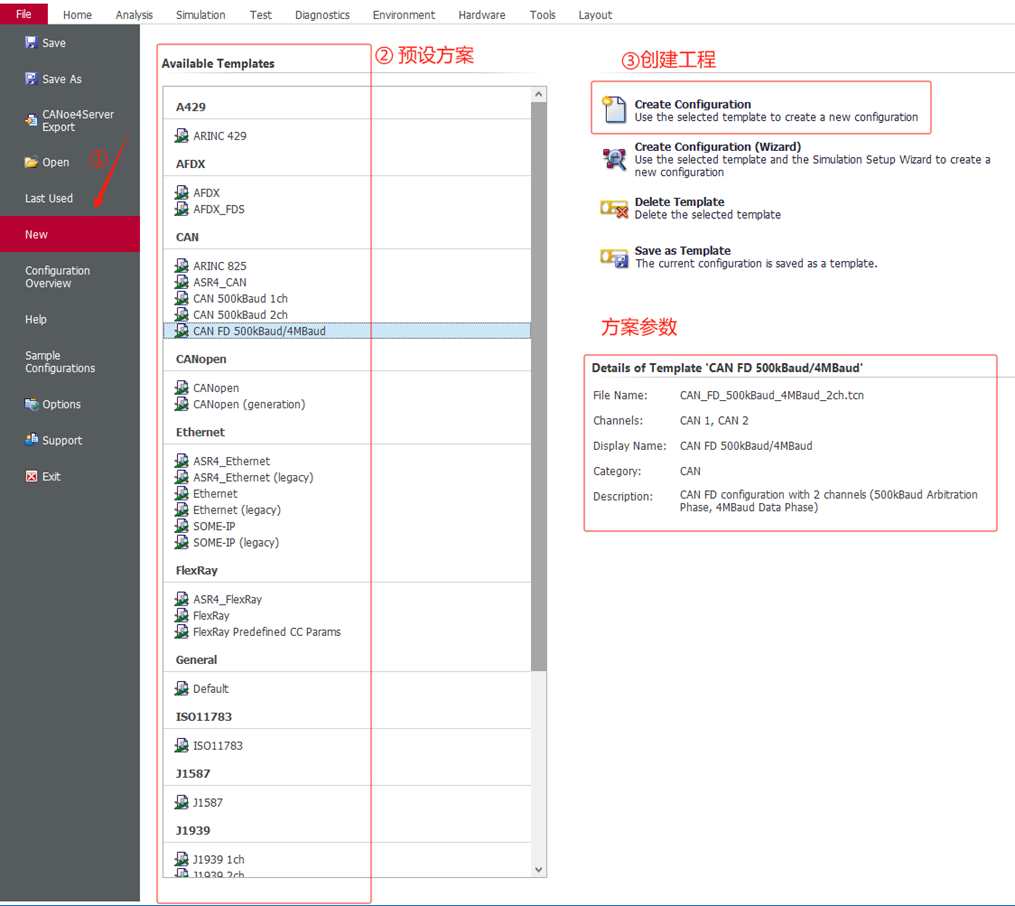Click the ARINC 429 template icon
1015x906 pixels.
click(182, 136)
